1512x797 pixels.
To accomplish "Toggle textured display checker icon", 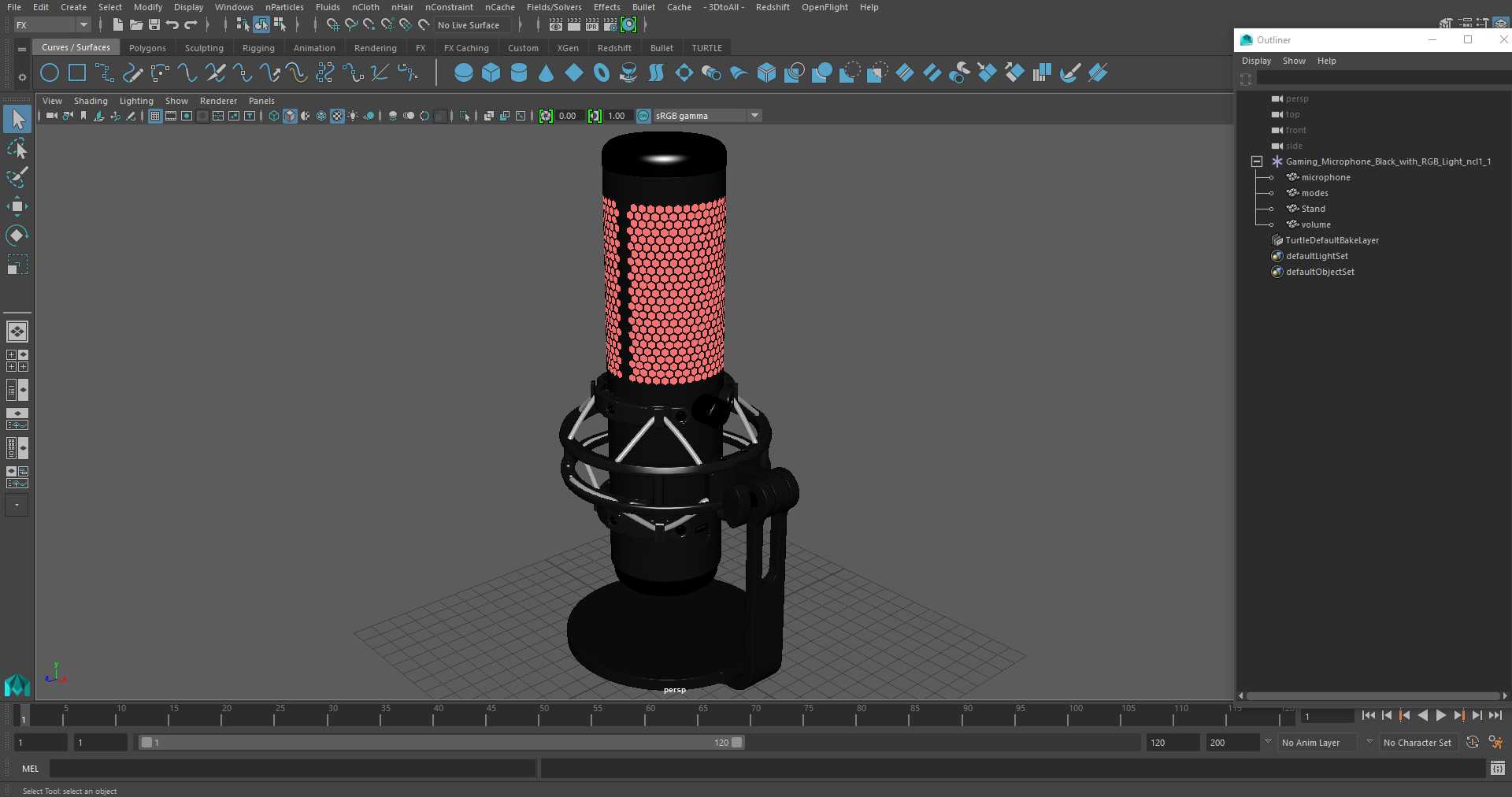I will (x=337, y=116).
